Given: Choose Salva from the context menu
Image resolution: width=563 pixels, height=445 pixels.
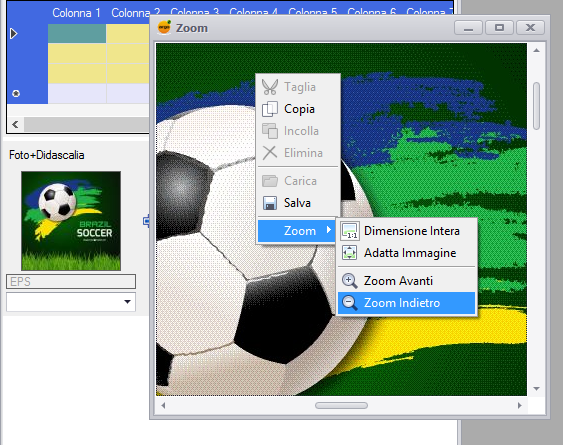Looking at the screenshot, I should [x=298, y=203].
